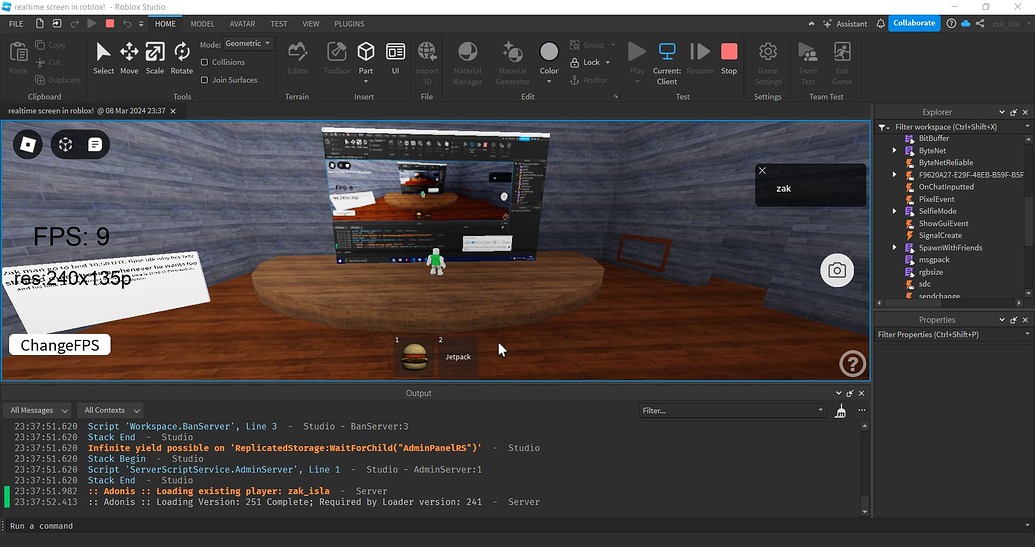1035x547 pixels.
Task: Click the Collaborate button
Action: [x=914, y=23]
